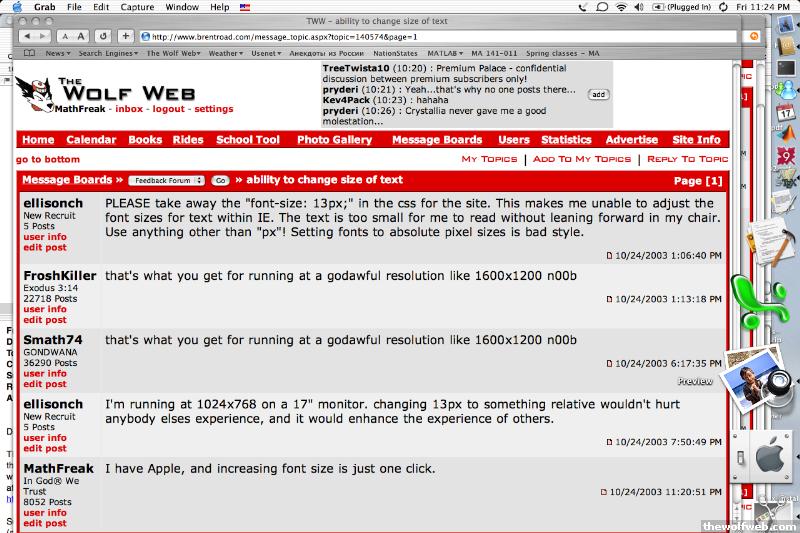Open the US flag input menu
The image size is (800, 533).
coord(245,7)
